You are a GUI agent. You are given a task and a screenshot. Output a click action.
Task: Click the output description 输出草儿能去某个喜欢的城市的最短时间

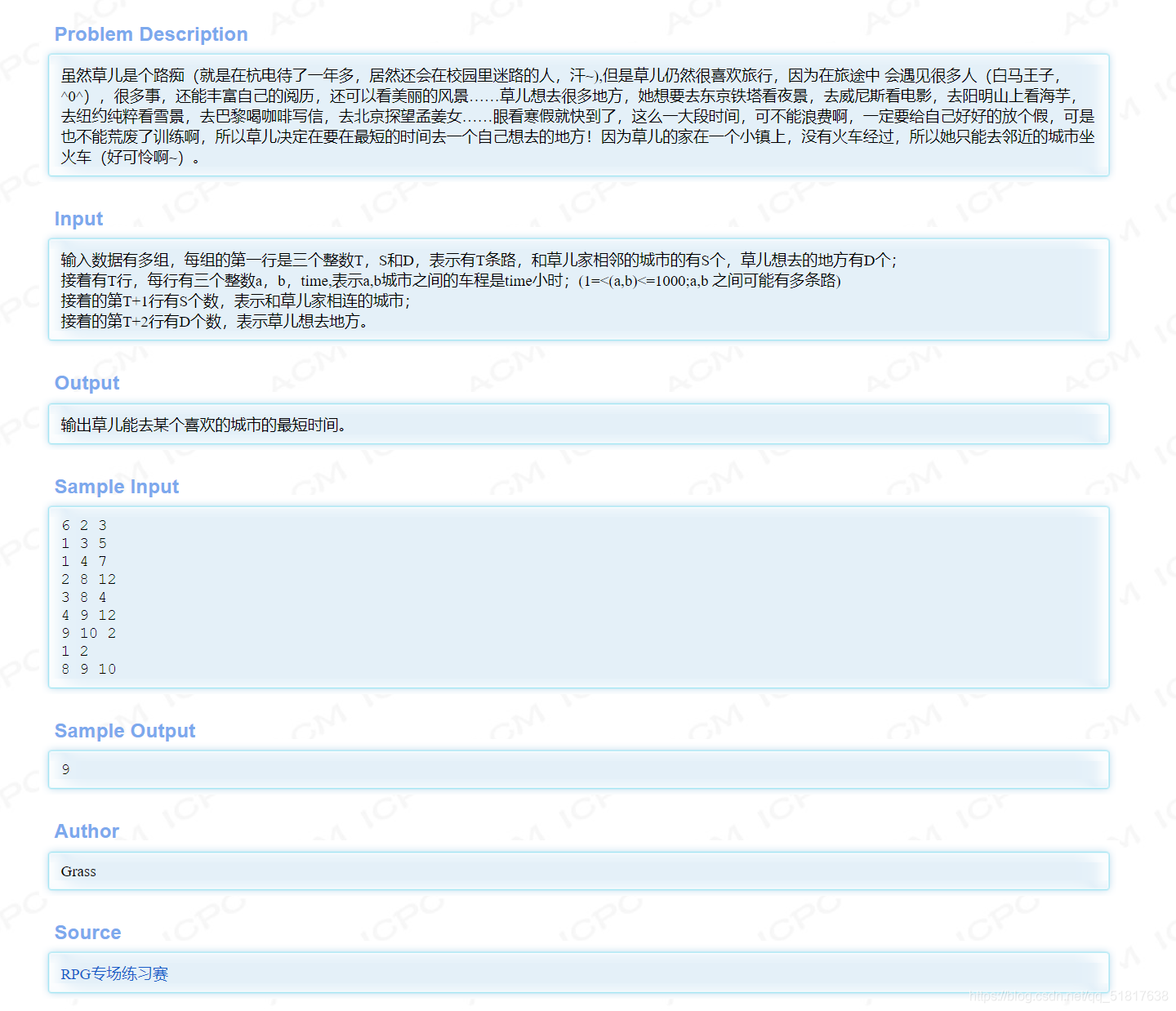click(203, 425)
